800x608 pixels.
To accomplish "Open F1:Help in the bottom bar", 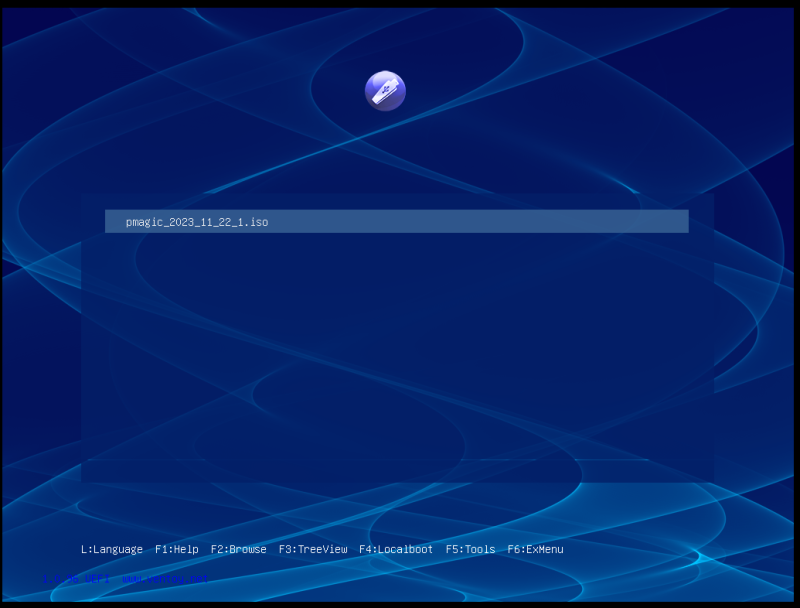I will (177, 549).
